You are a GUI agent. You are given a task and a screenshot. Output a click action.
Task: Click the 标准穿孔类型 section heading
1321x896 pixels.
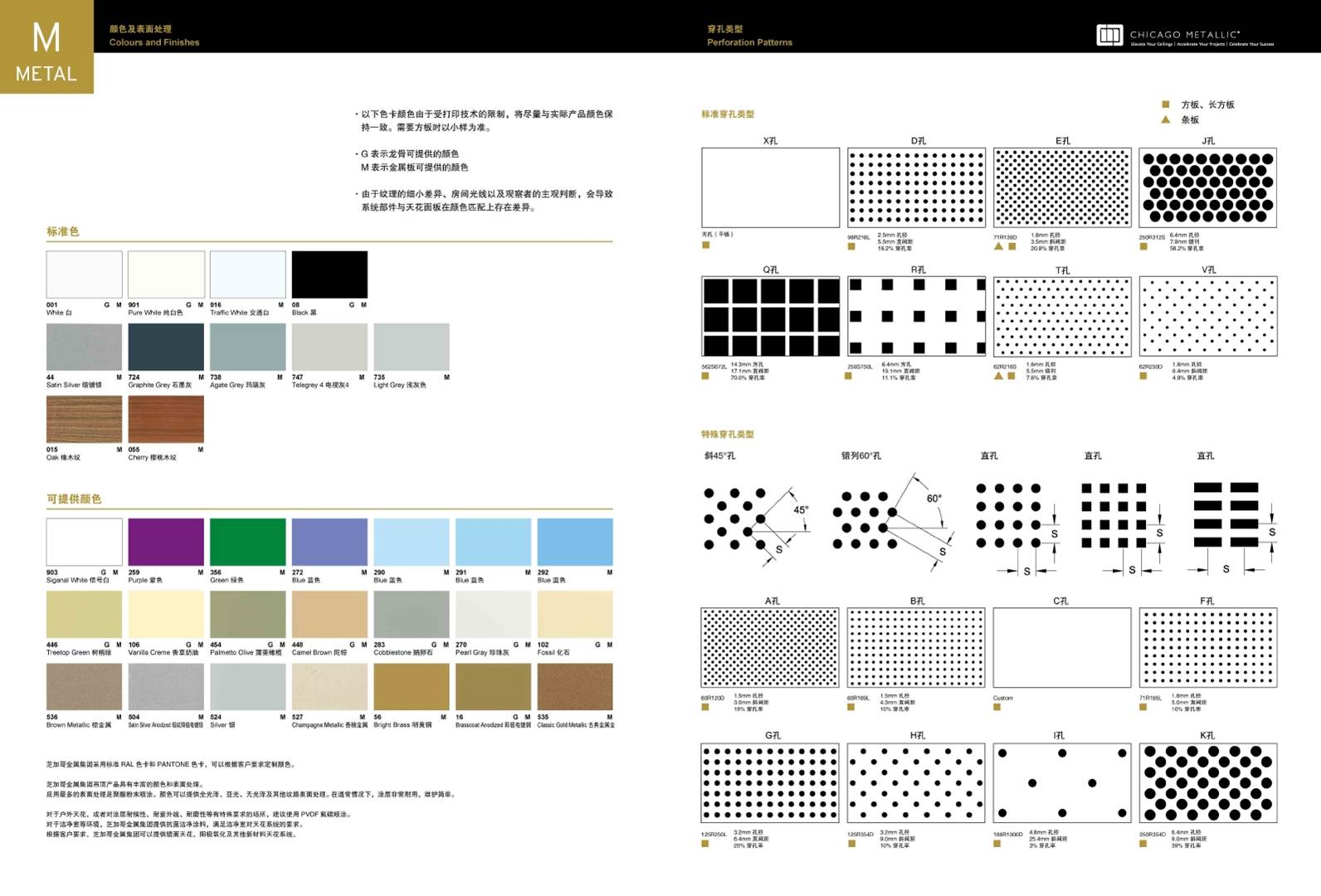pyautogui.click(x=728, y=114)
